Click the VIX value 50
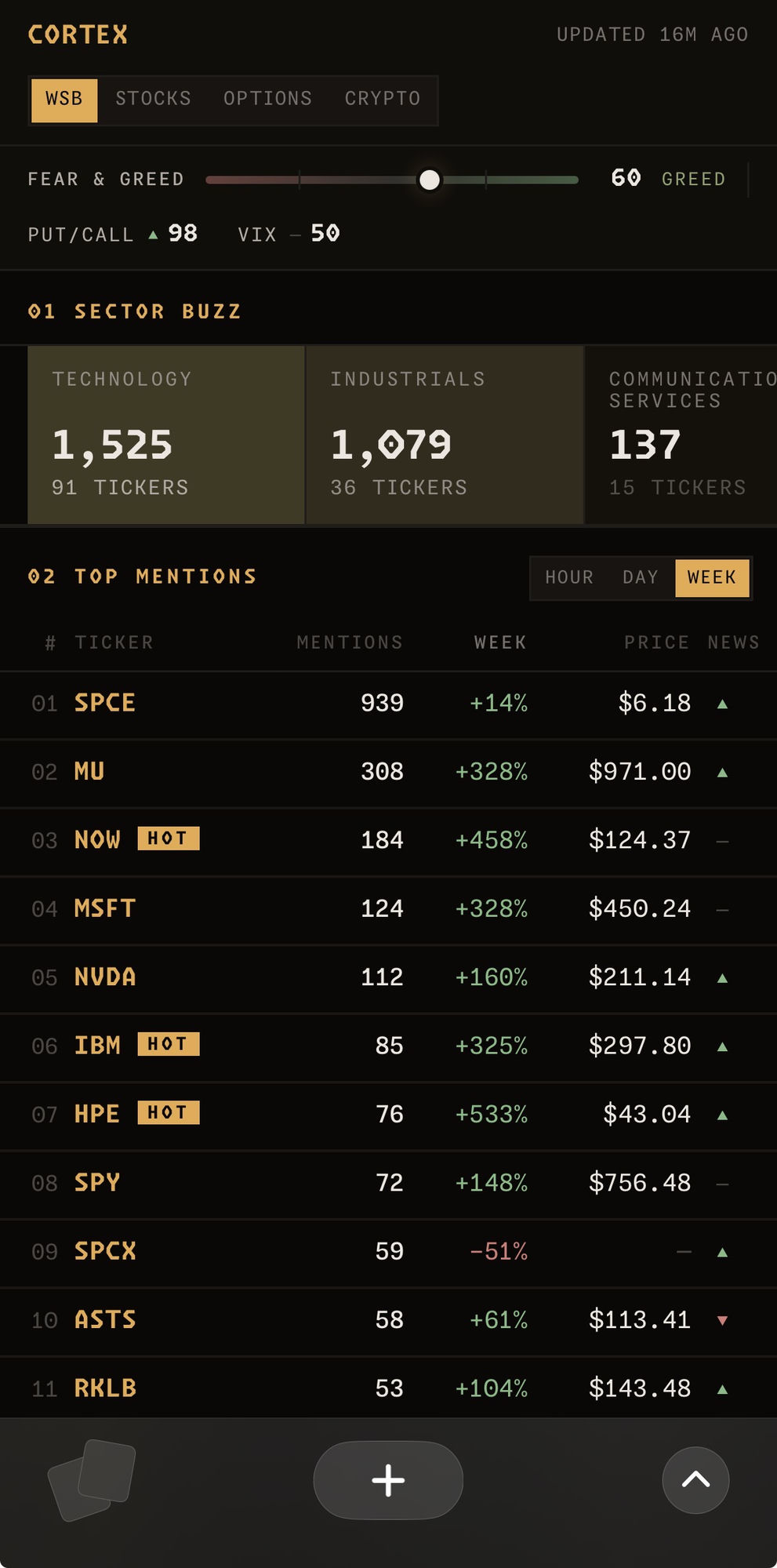This screenshot has width=777, height=1568. (x=325, y=233)
